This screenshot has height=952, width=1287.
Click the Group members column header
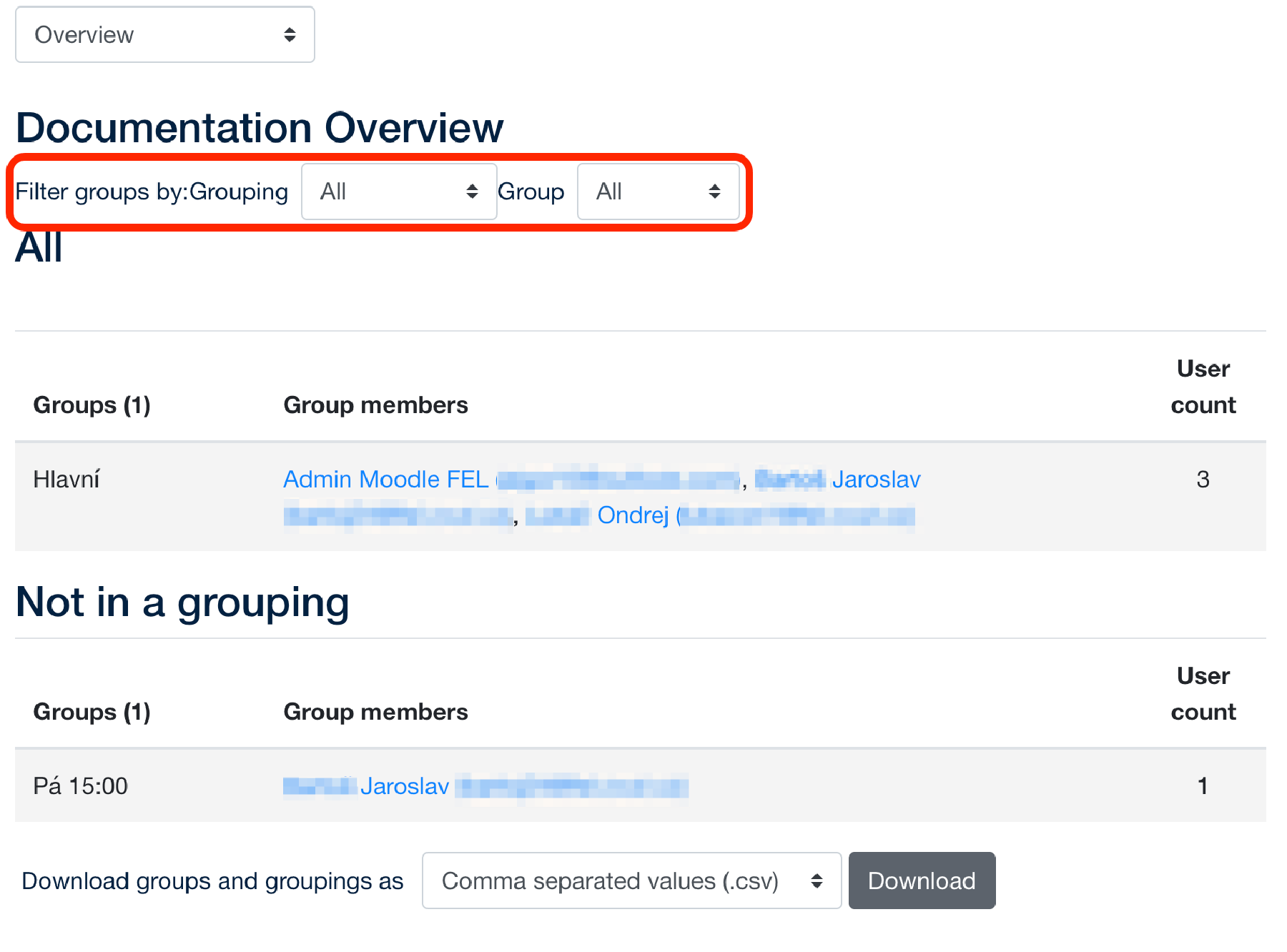click(375, 405)
